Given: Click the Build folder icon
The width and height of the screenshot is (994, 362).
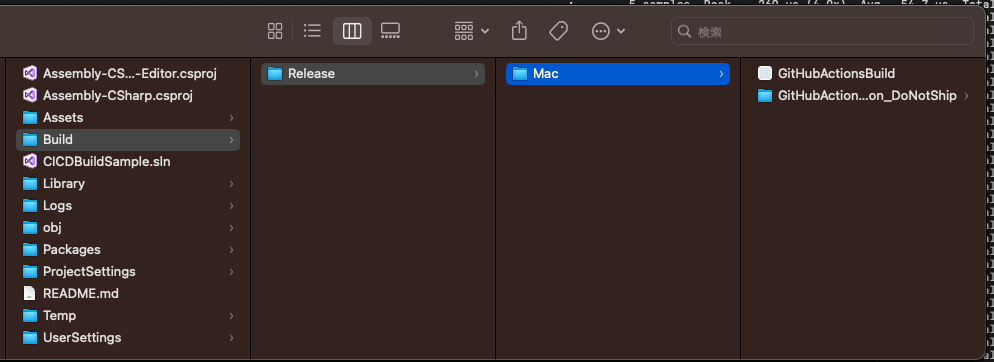Looking at the screenshot, I should pyautogui.click(x=30, y=139).
